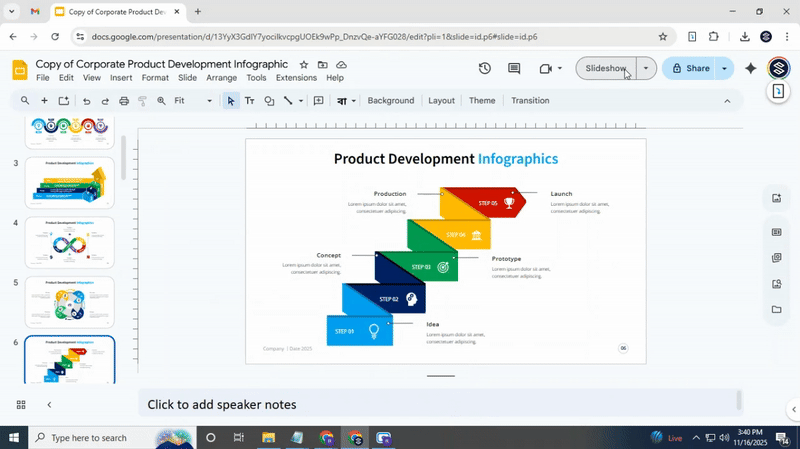Select slide 4 thumbnail in filmstrip
This screenshot has height=449, width=800.
point(69,242)
